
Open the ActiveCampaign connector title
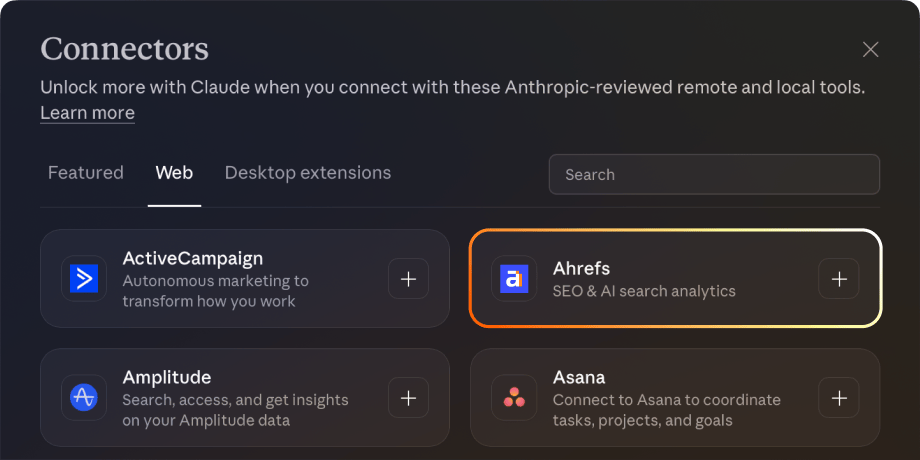pyautogui.click(x=193, y=259)
